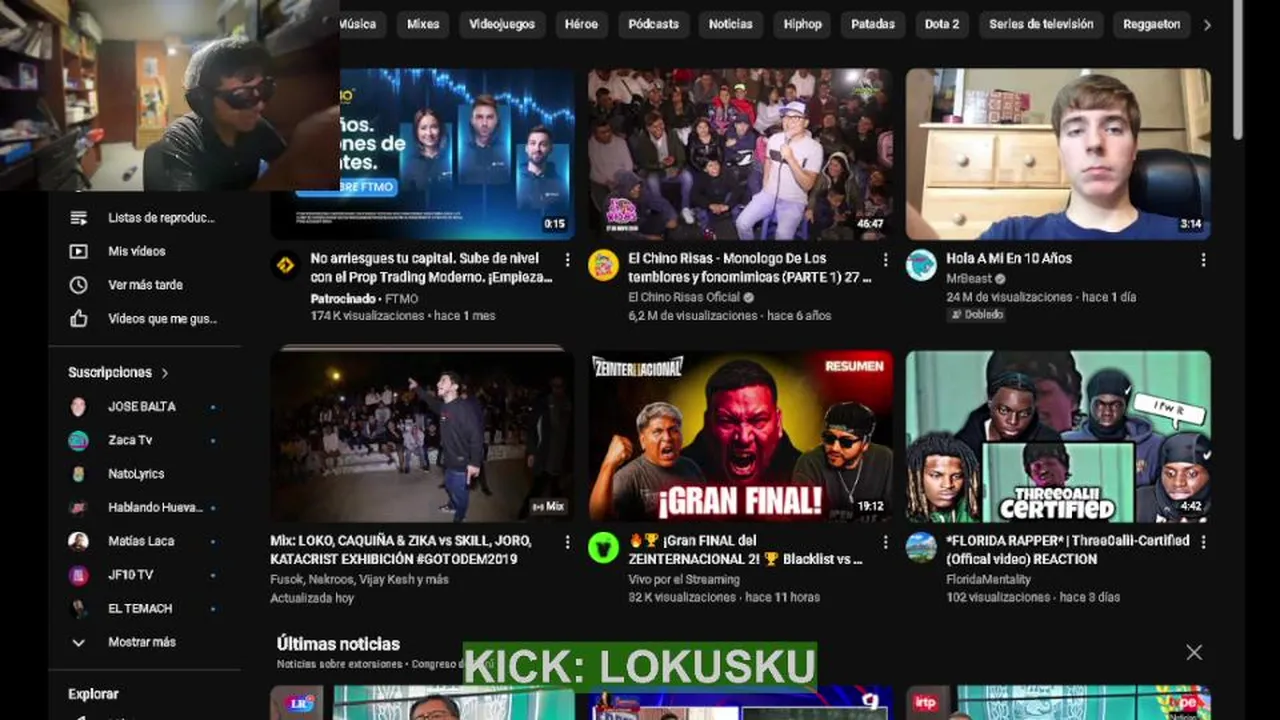The height and width of the screenshot is (720, 1280).
Task: Open options menu for Hola A Mi En 10 Años
Action: (x=1203, y=260)
